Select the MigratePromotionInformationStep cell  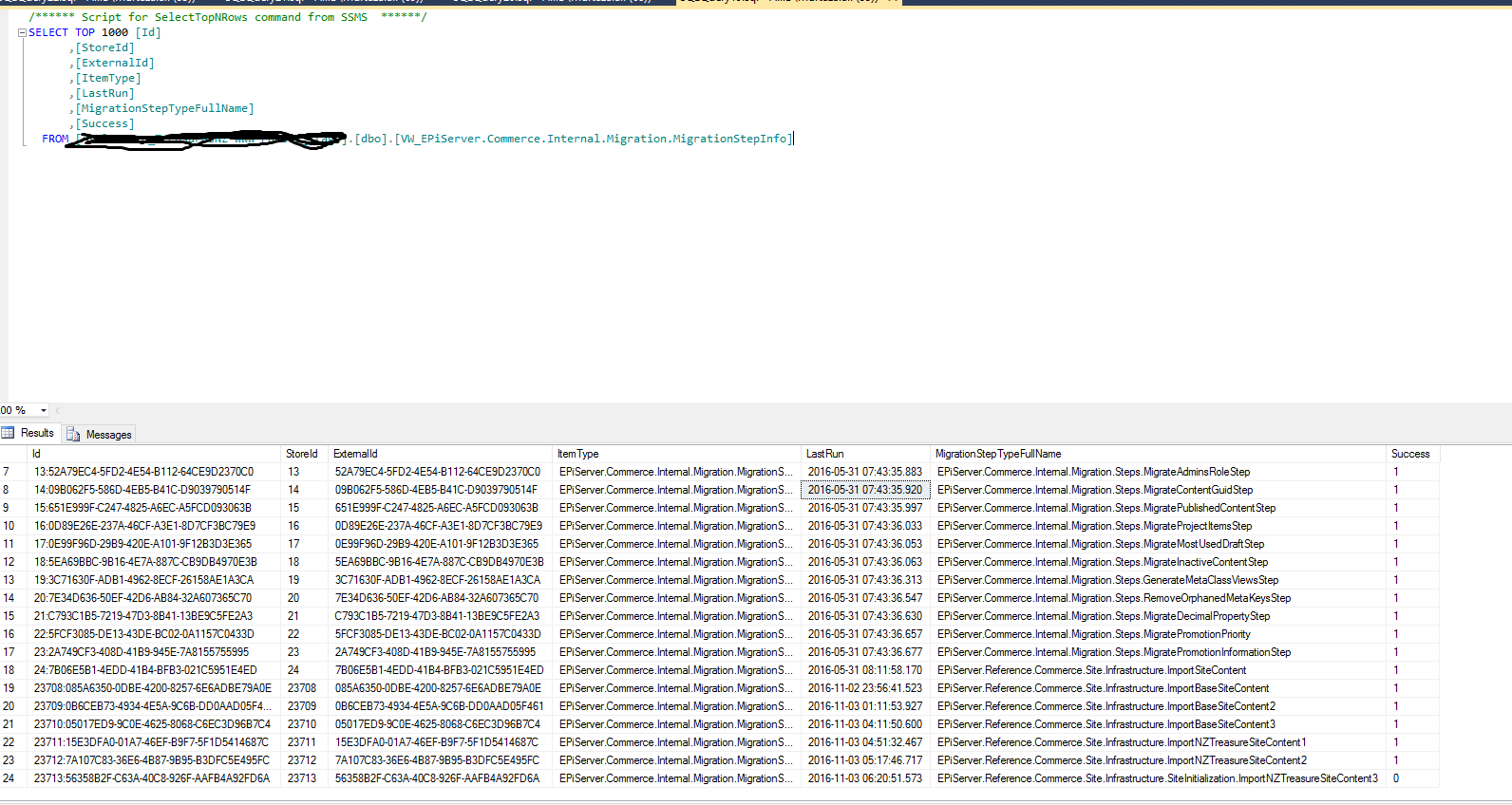pyautogui.click(x=1159, y=652)
